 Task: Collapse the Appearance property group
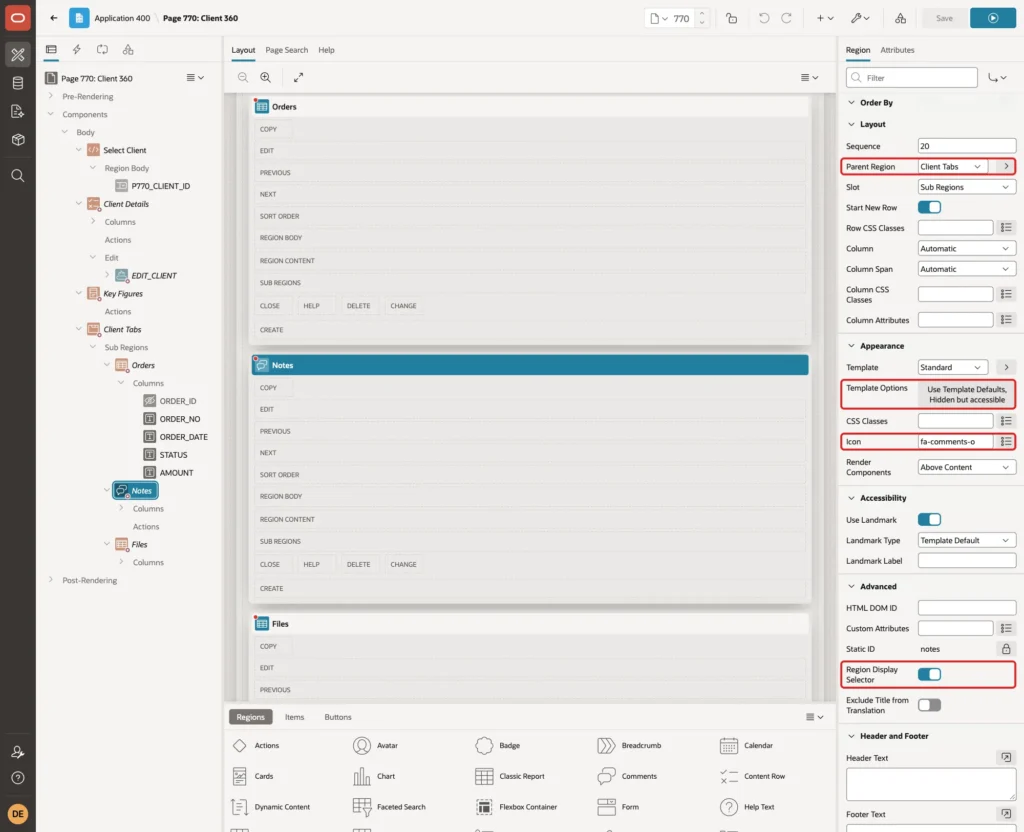tap(851, 346)
